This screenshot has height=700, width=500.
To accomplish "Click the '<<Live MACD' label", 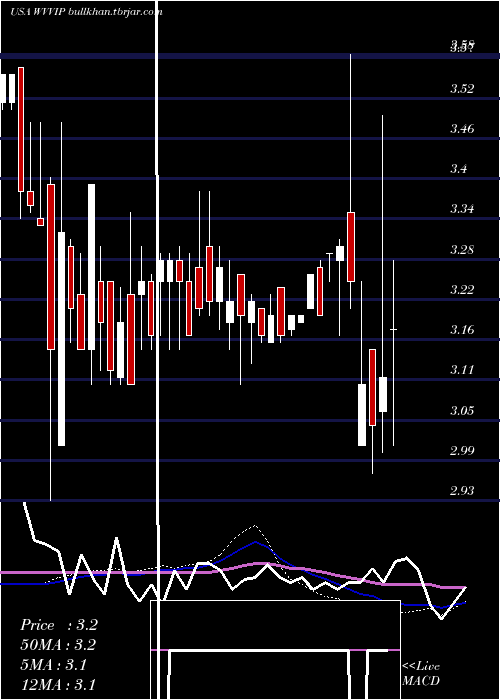I will [421, 674].
